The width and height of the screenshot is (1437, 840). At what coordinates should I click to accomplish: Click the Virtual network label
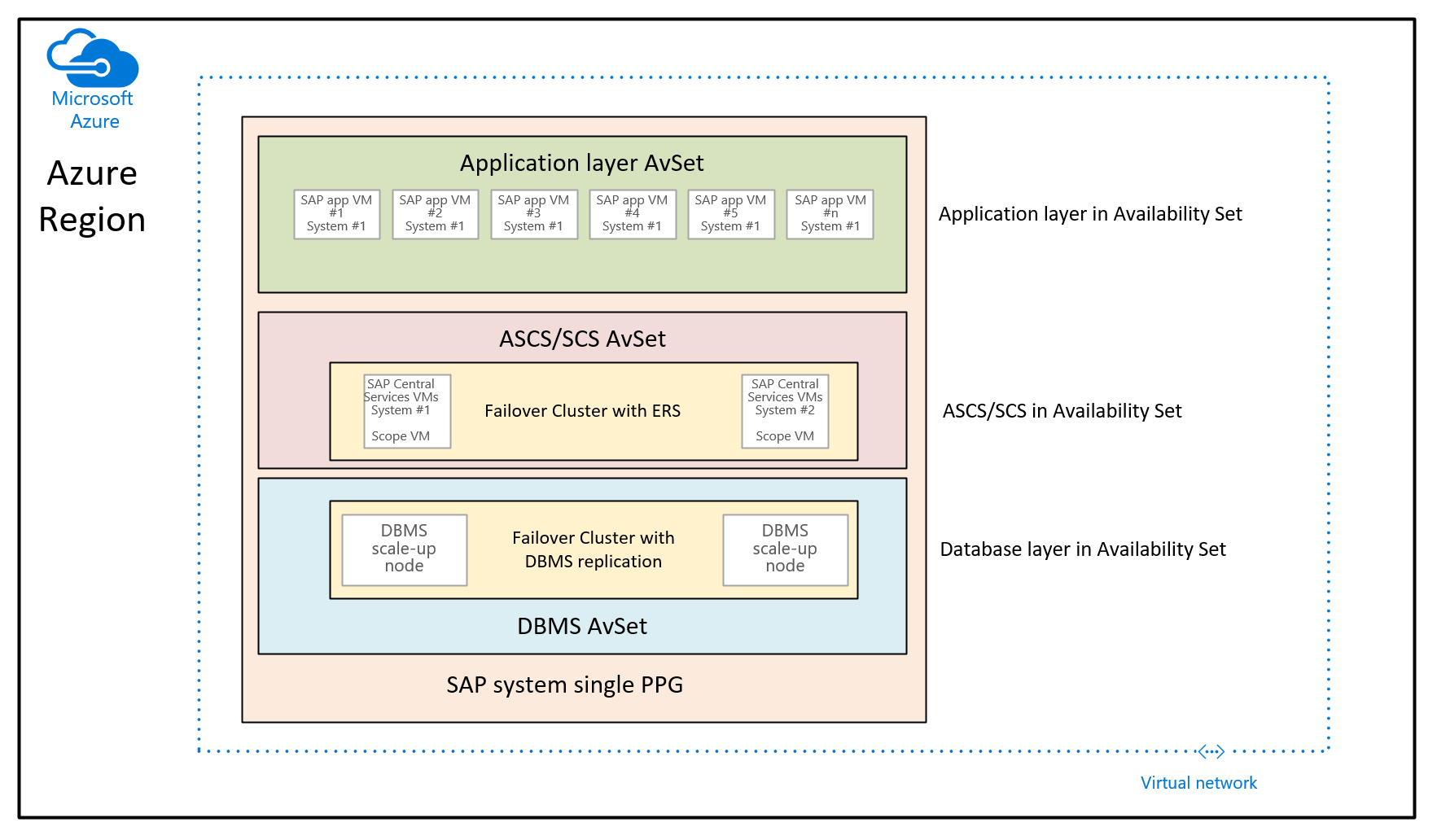pos(1198,783)
